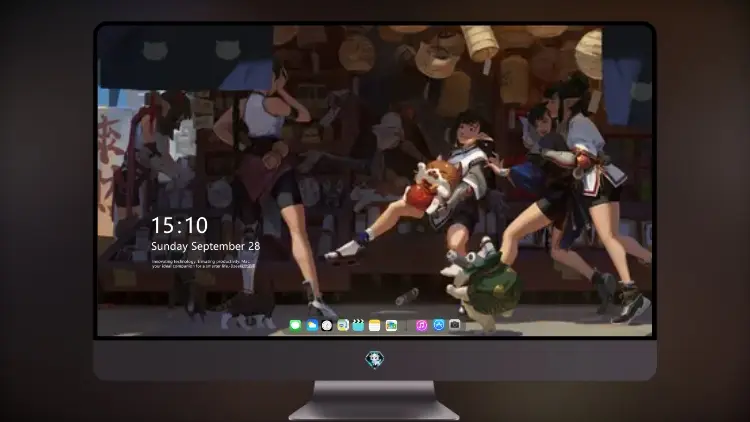Open the Weather app in the dock

pos(312,325)
